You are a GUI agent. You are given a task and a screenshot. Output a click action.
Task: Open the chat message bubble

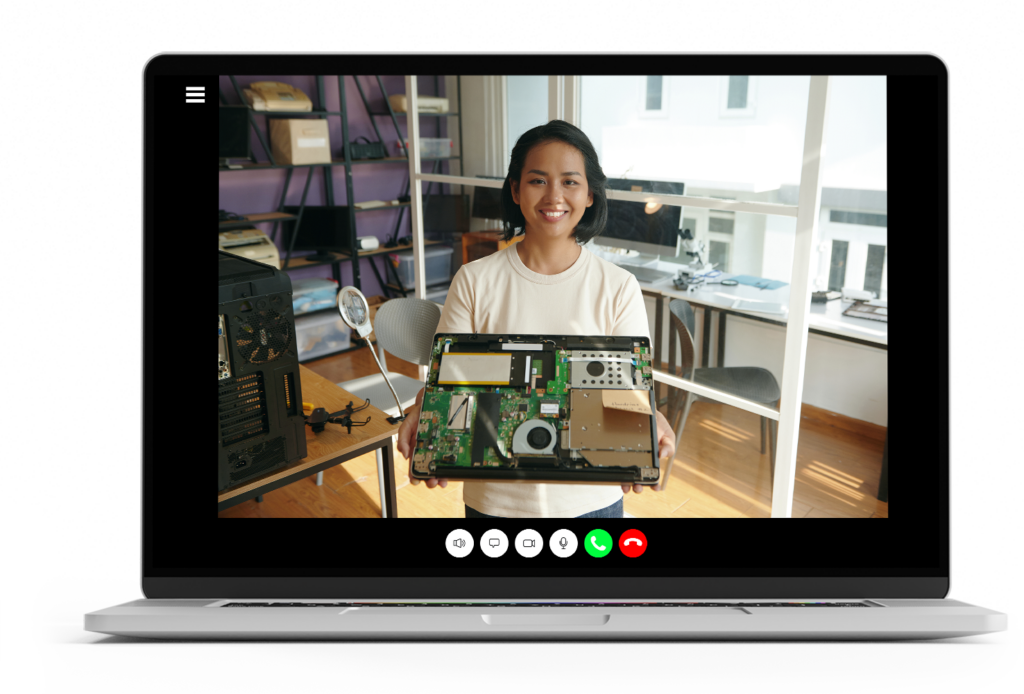pyautogui.click(x=494, y=543)
